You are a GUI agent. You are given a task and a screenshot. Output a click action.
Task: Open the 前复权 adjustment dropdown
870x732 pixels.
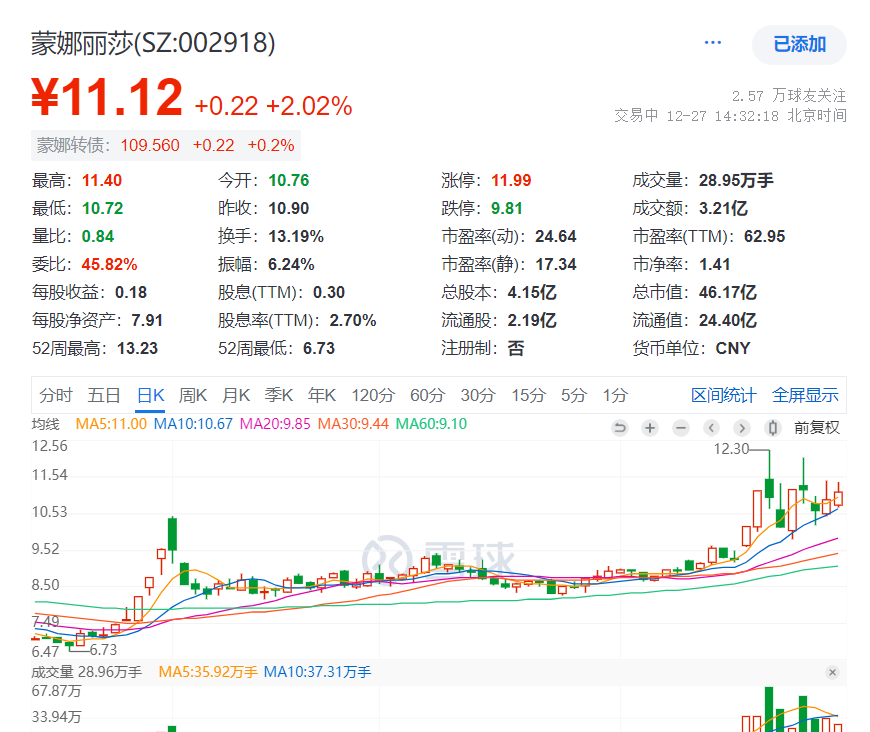coord(817,428)
